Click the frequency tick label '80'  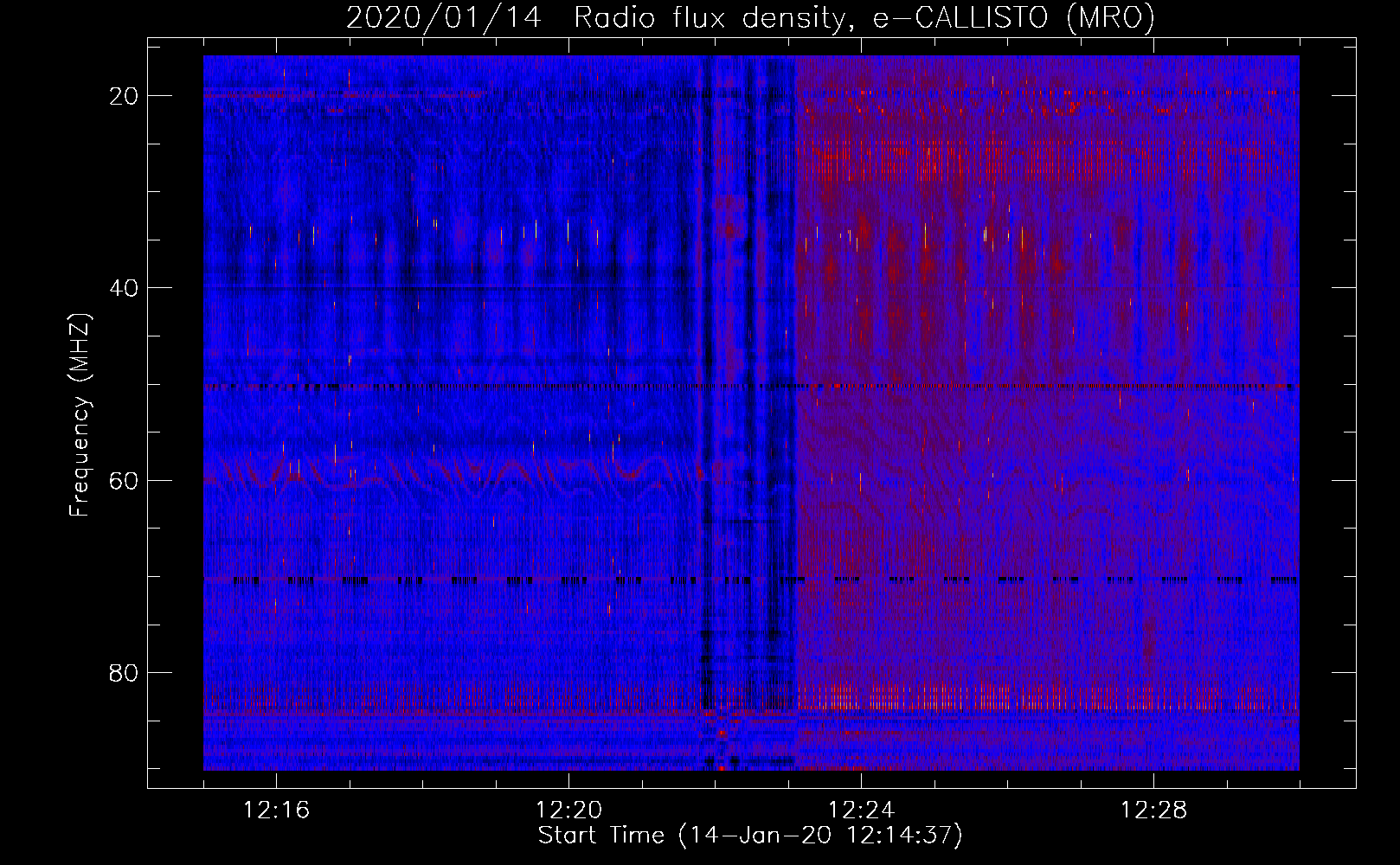pos(125,672)
